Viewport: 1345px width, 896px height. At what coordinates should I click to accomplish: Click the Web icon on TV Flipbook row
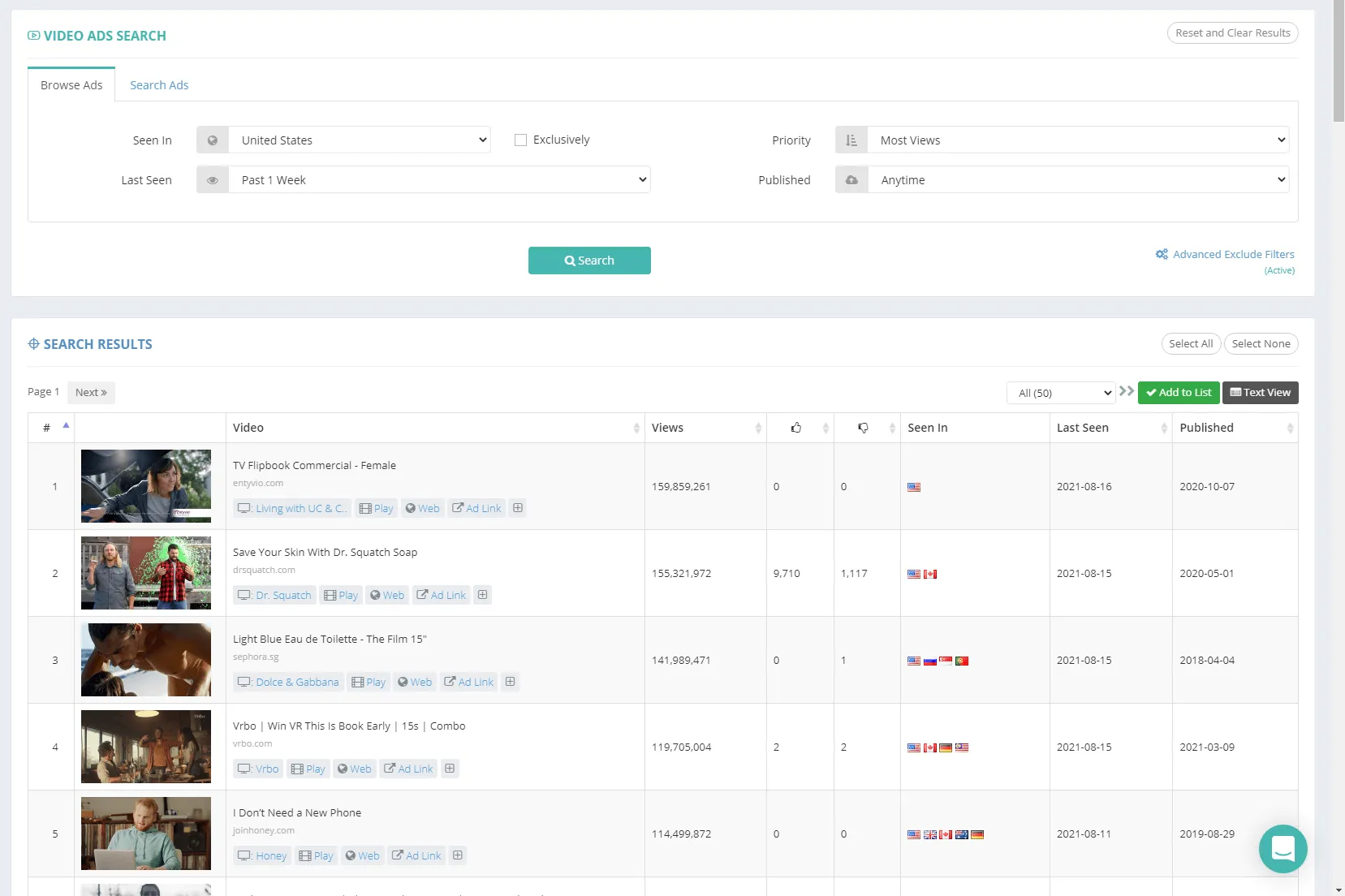click(x=423, y=507)
